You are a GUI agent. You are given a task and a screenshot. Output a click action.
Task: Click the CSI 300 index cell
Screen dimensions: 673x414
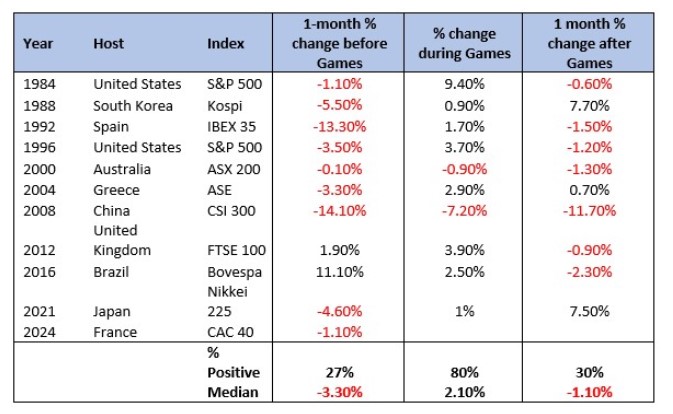(233, 209)
